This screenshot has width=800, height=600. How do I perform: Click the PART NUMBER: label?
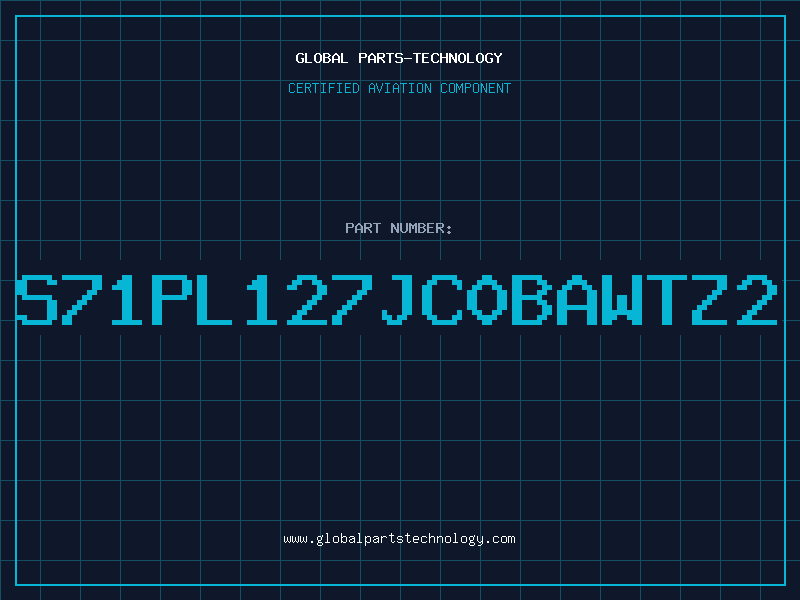point(399,228)
